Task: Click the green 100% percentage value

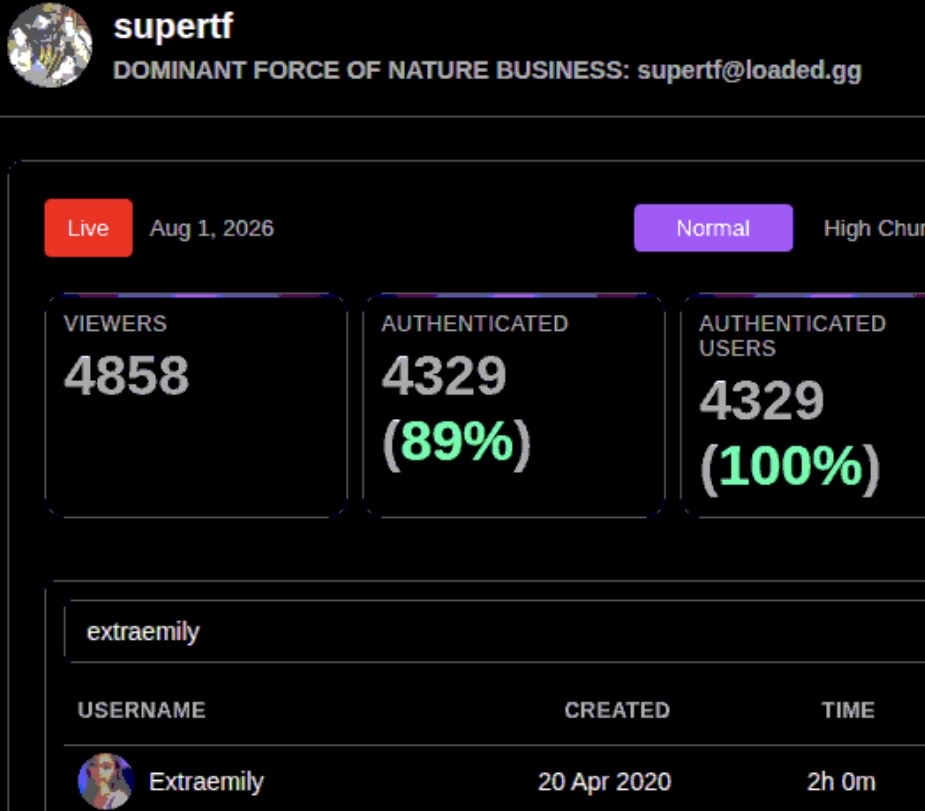Action: [790, 466]
